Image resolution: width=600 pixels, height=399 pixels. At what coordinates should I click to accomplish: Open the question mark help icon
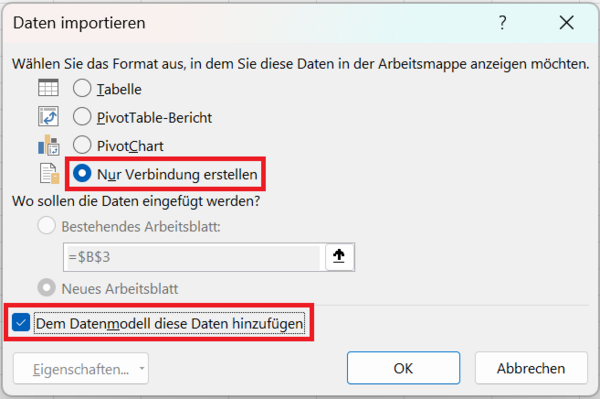click(x=502, y=23)
